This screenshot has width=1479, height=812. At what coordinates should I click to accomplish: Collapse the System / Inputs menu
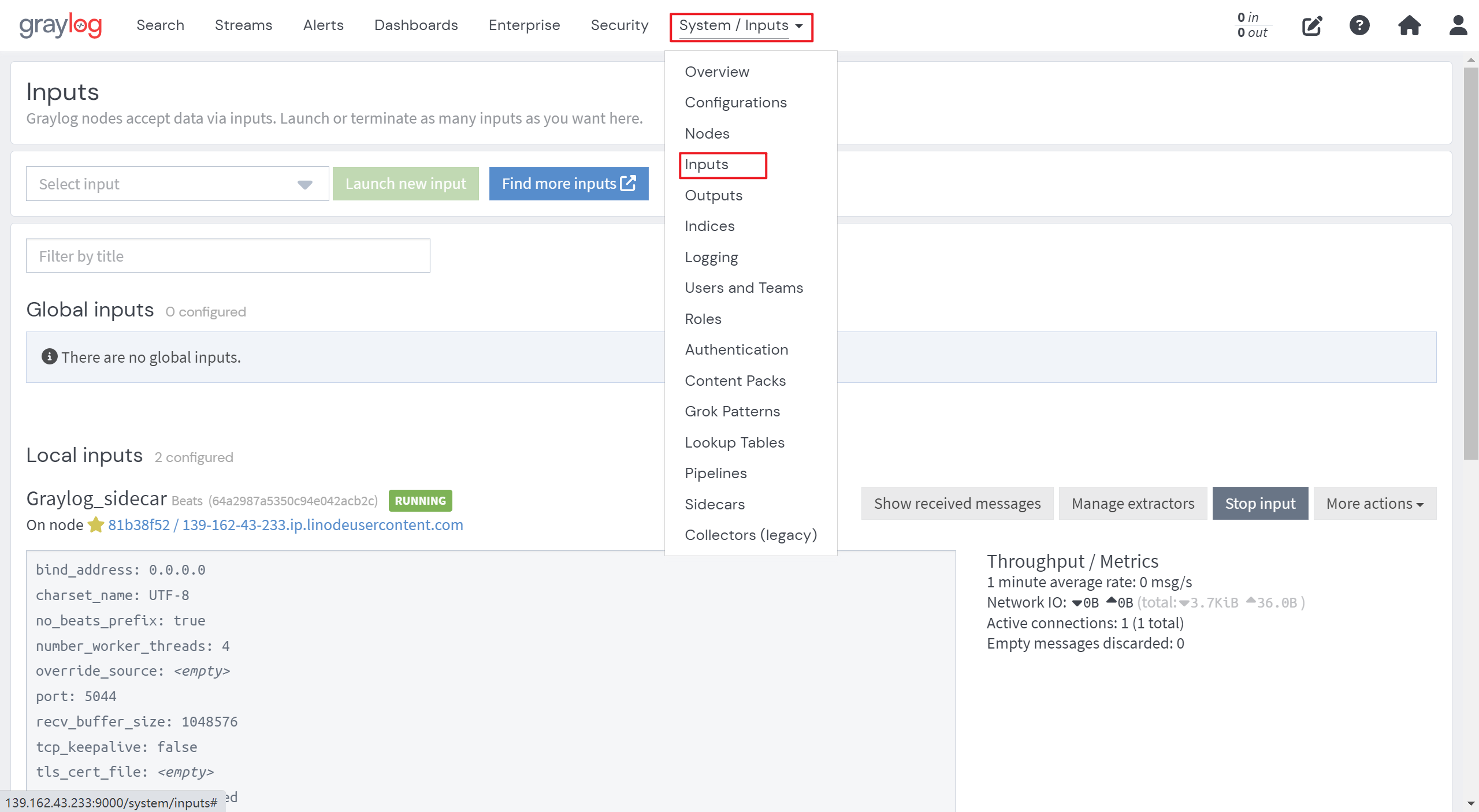click(741, 26)
